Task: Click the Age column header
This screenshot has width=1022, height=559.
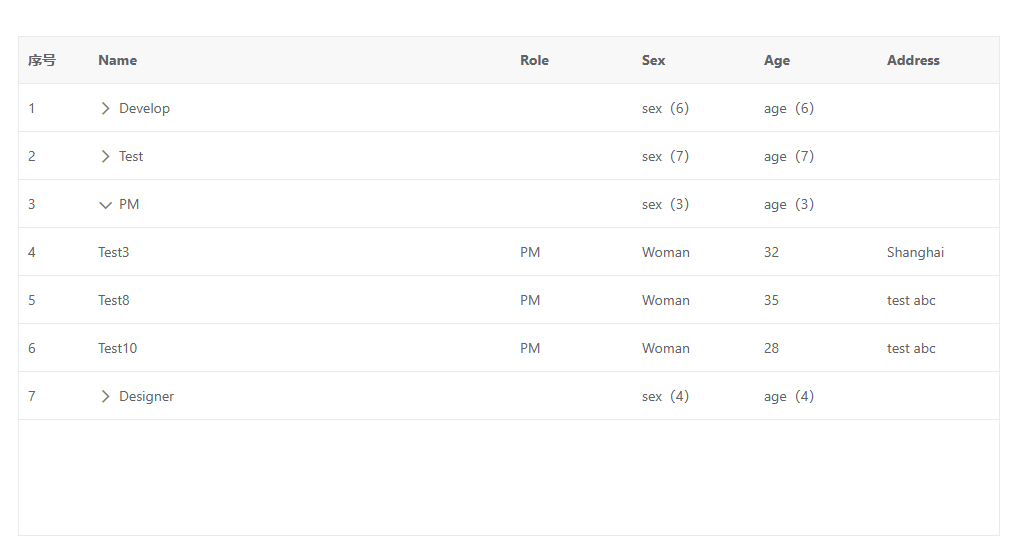Action: 776,60
